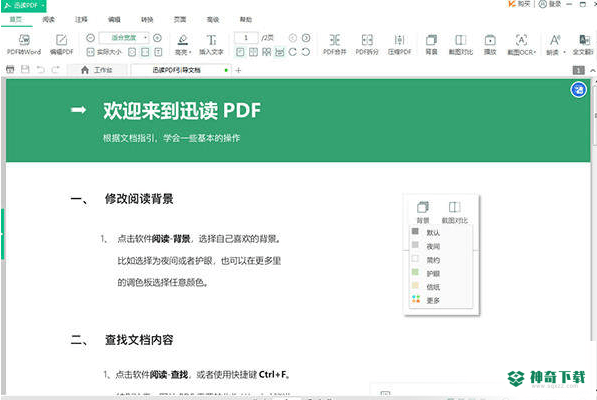Open the 高亮 highlight dropdown
Viewport: 597px width, 400px height.
(183, 45)
